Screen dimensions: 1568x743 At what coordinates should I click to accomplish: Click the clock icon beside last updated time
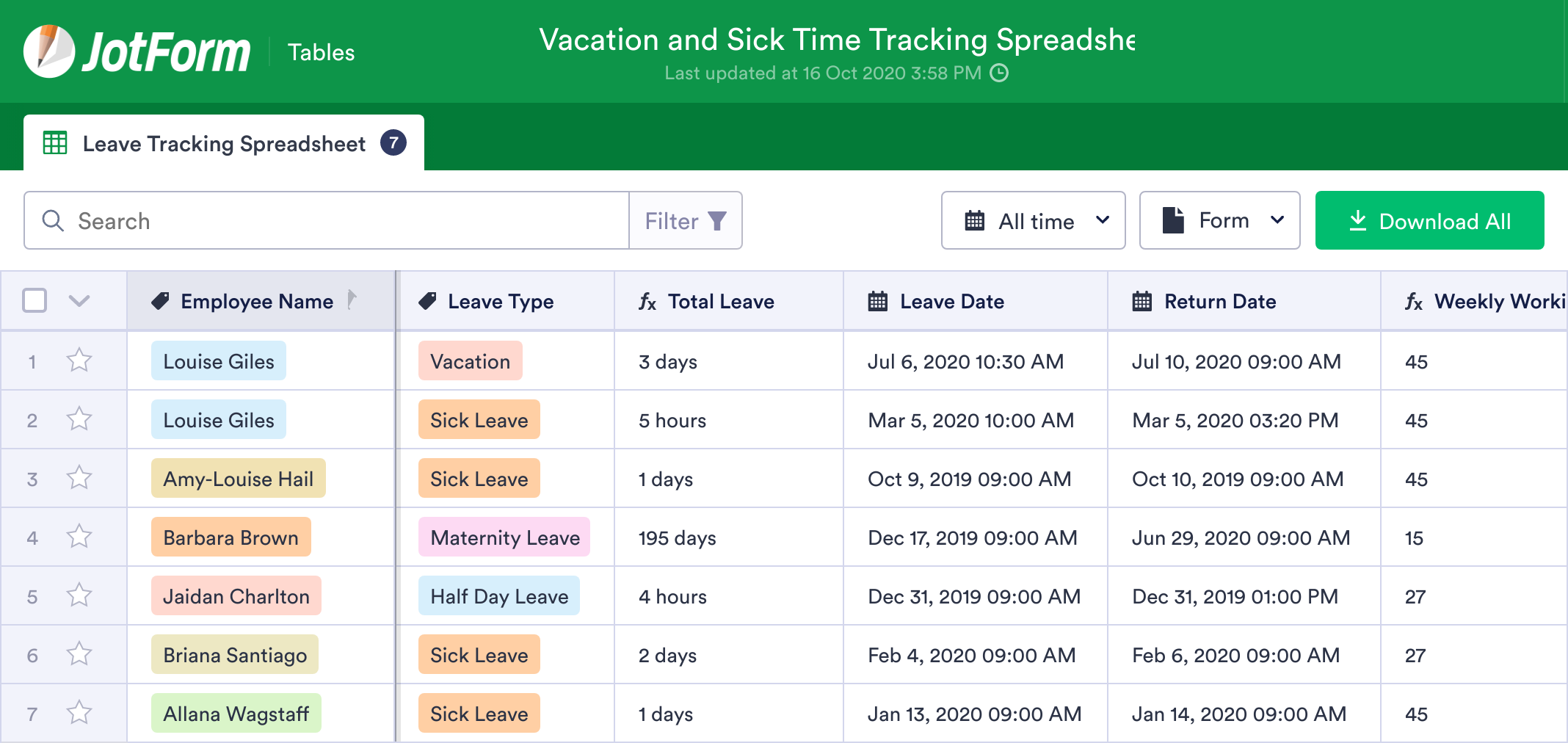point(1000,73)
